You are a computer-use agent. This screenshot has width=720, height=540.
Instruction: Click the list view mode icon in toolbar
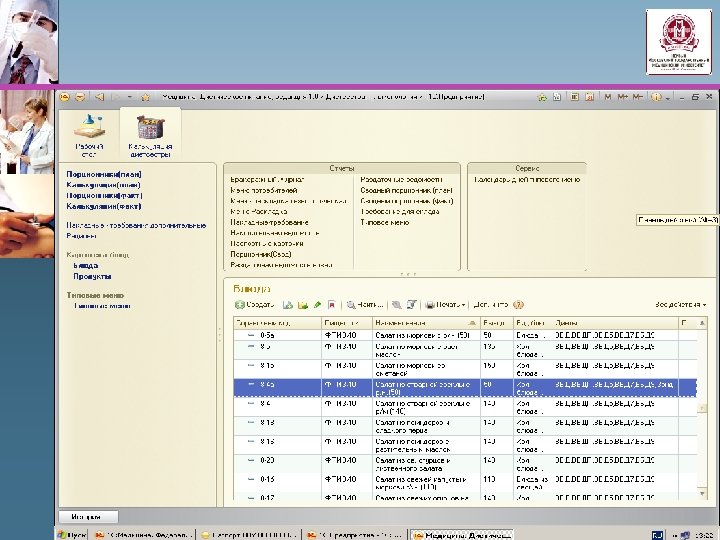tap(412, 305)
